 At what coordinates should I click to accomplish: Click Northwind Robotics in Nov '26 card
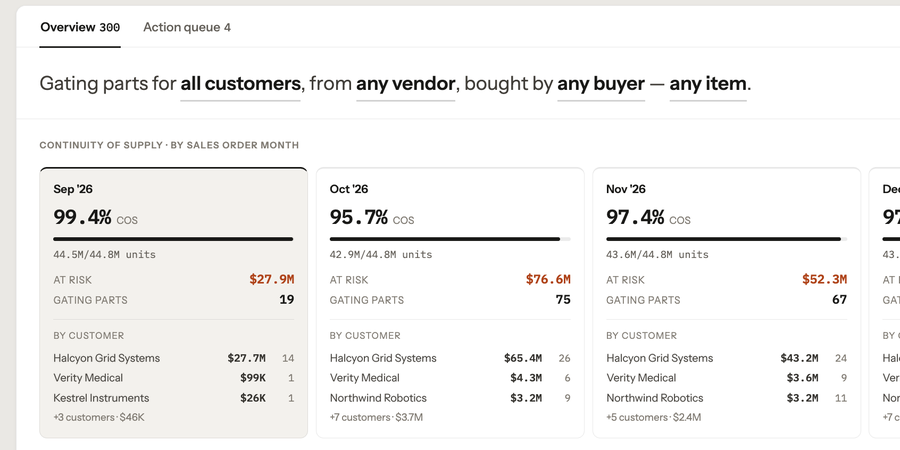pos(655,398)
